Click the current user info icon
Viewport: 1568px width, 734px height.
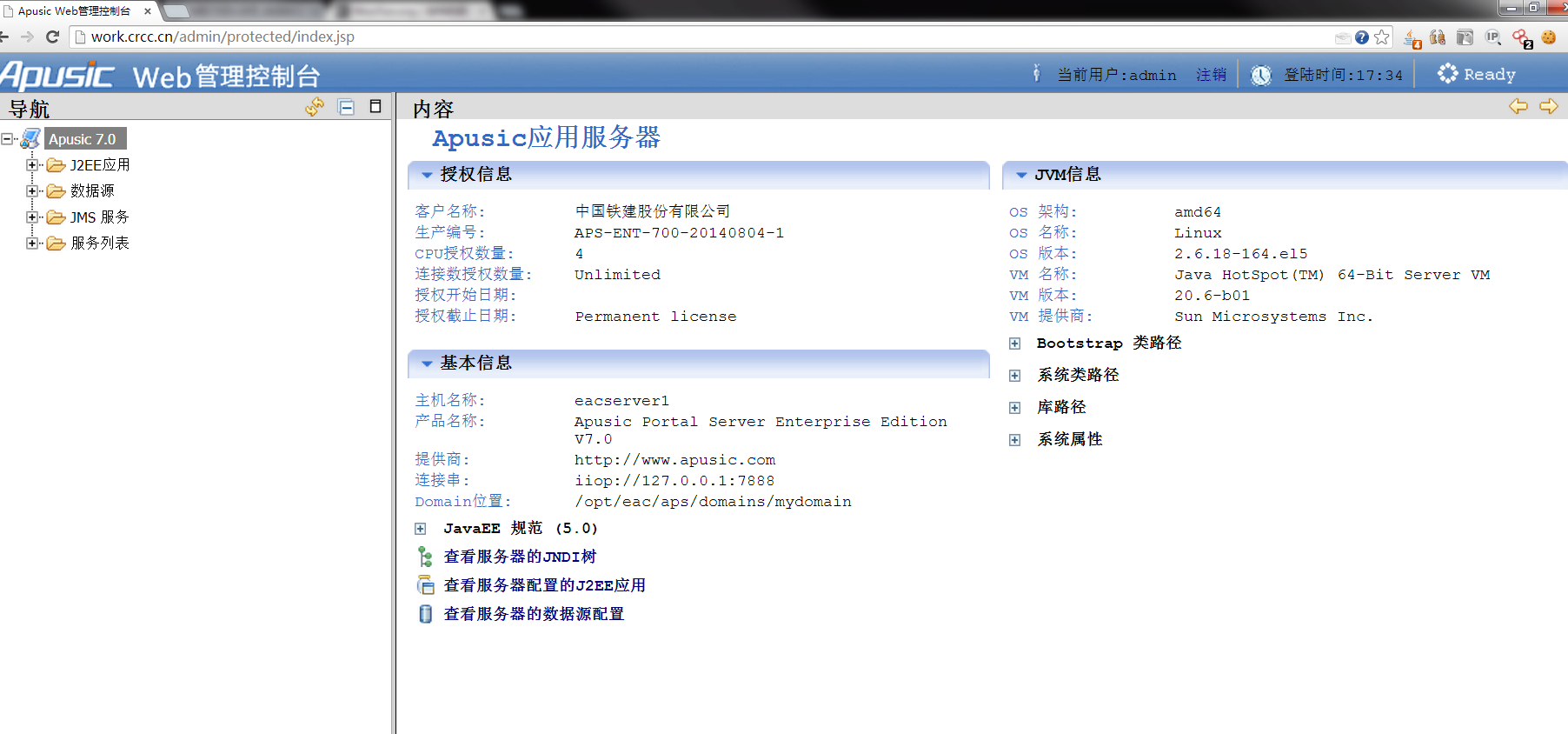pyautogui.click(x=1036, y=74)
